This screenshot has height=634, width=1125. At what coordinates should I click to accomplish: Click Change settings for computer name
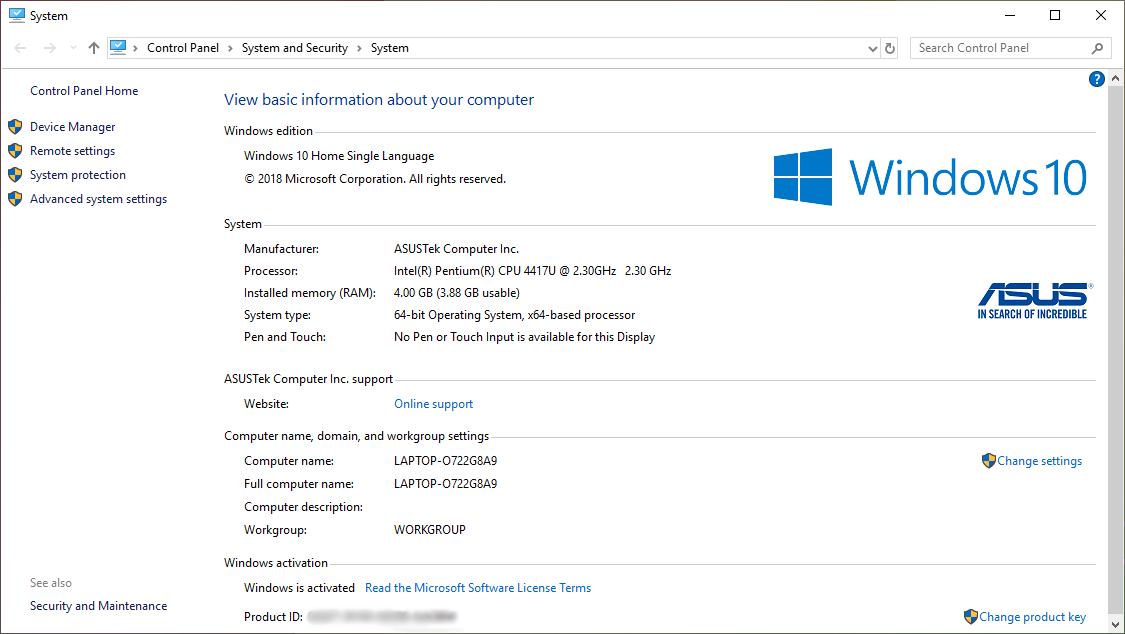click(x=1039, y=461)
